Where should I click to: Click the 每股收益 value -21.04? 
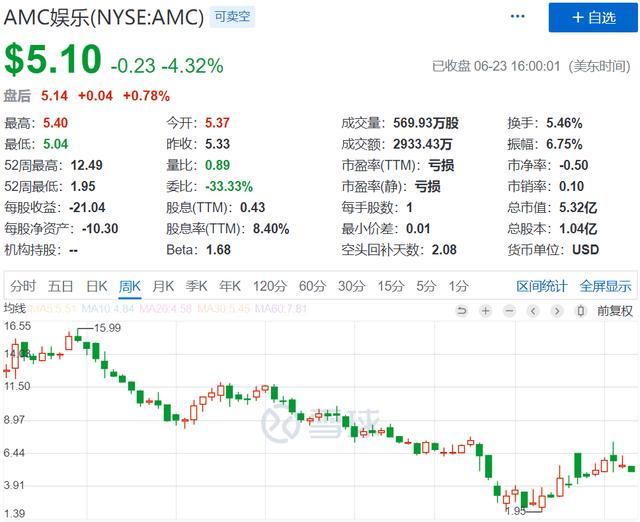click(x=87, y=208)
